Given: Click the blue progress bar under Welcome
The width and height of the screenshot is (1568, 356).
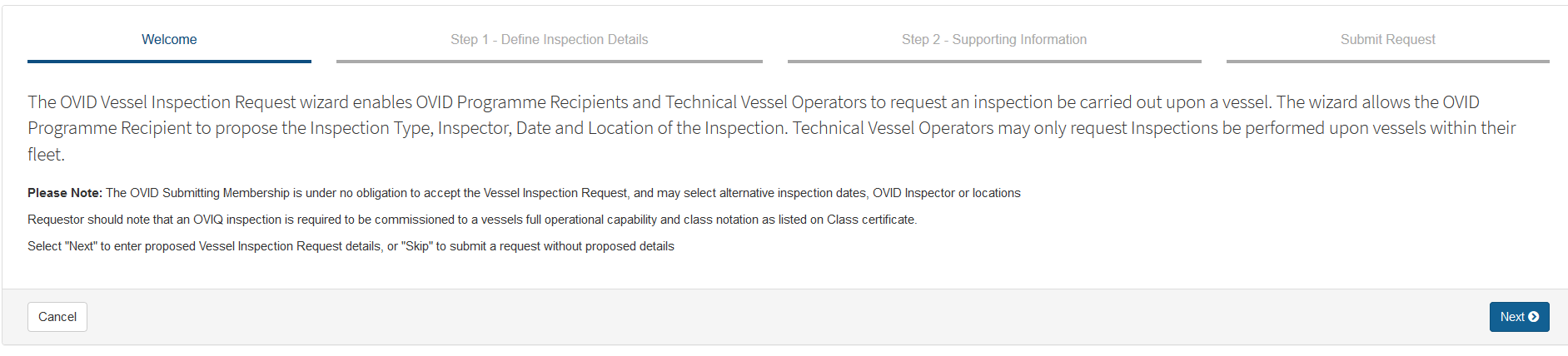Looking at the screenshot, I should click(169, 61).
